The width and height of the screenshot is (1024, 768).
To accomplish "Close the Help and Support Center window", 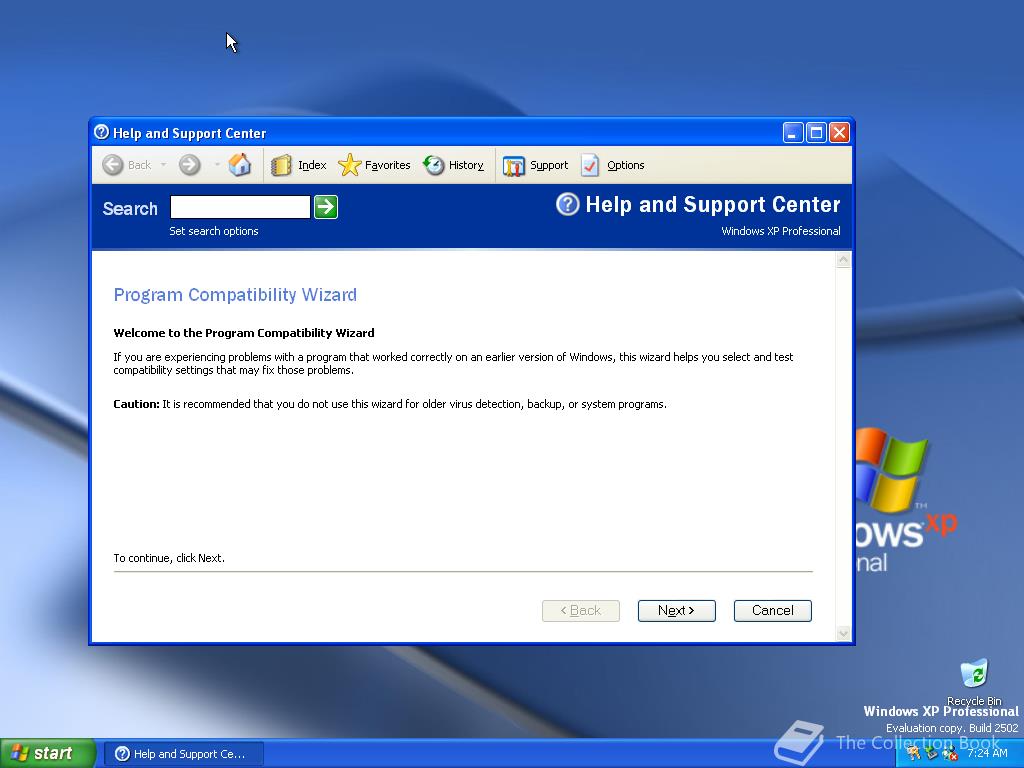I will [839, 133].
